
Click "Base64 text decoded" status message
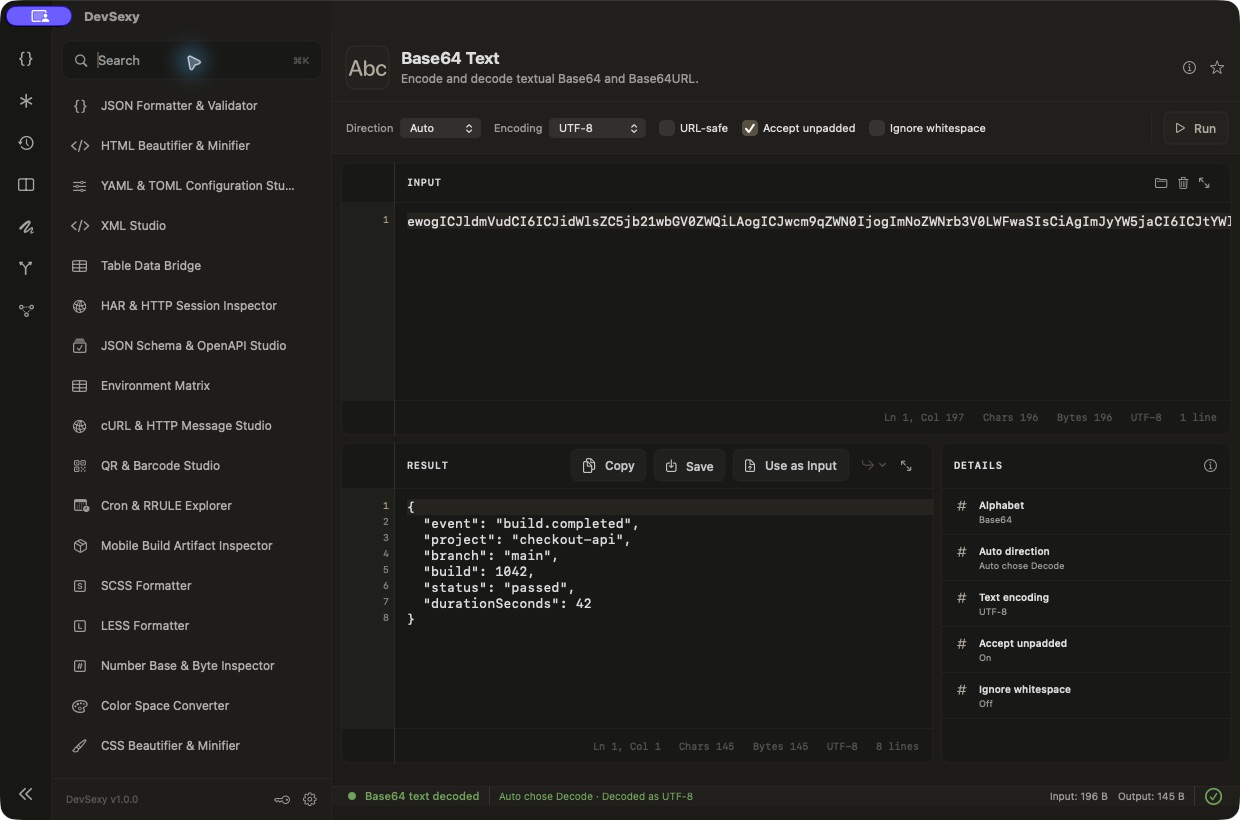pos(422,796)
